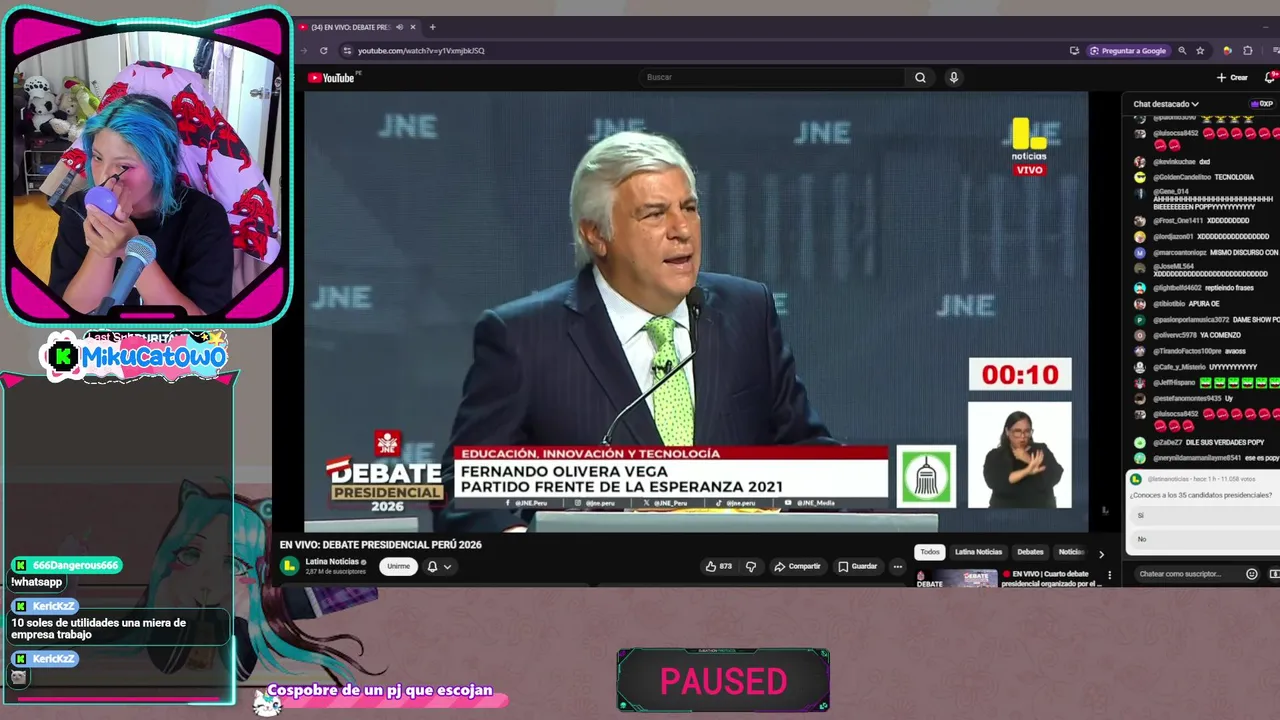Open the Chat destacado dropdown
1280x720 pixels.
click(x=1166, y=104)
